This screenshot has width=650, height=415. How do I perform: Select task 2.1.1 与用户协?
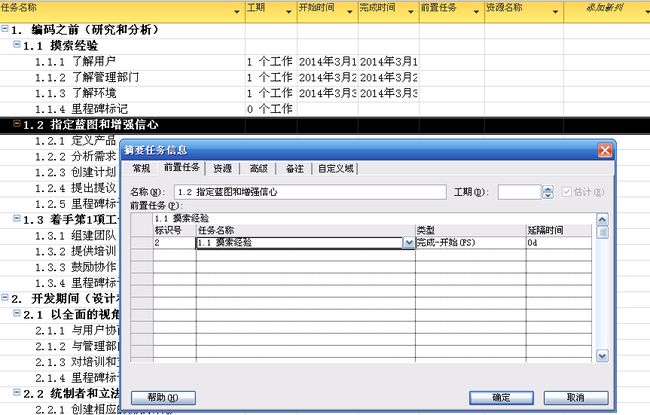tap(77, 330)
